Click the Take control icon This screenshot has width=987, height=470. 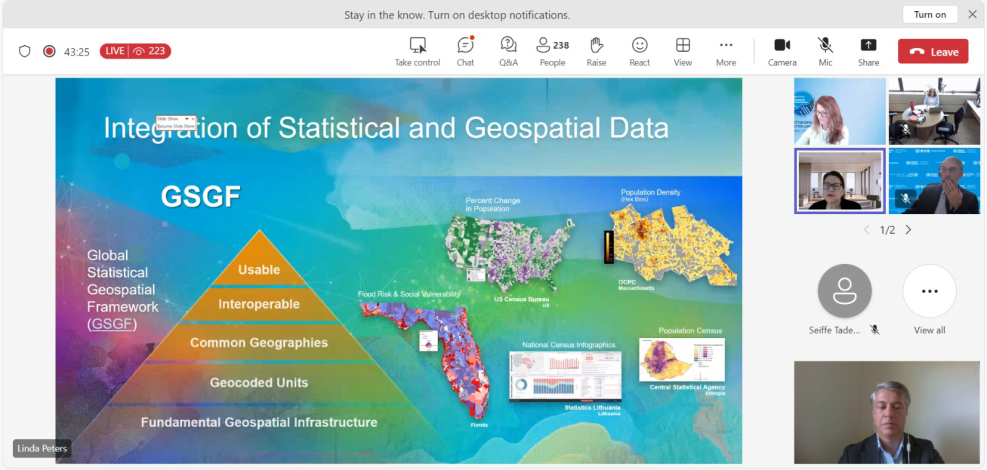click(x=417, y=46)
